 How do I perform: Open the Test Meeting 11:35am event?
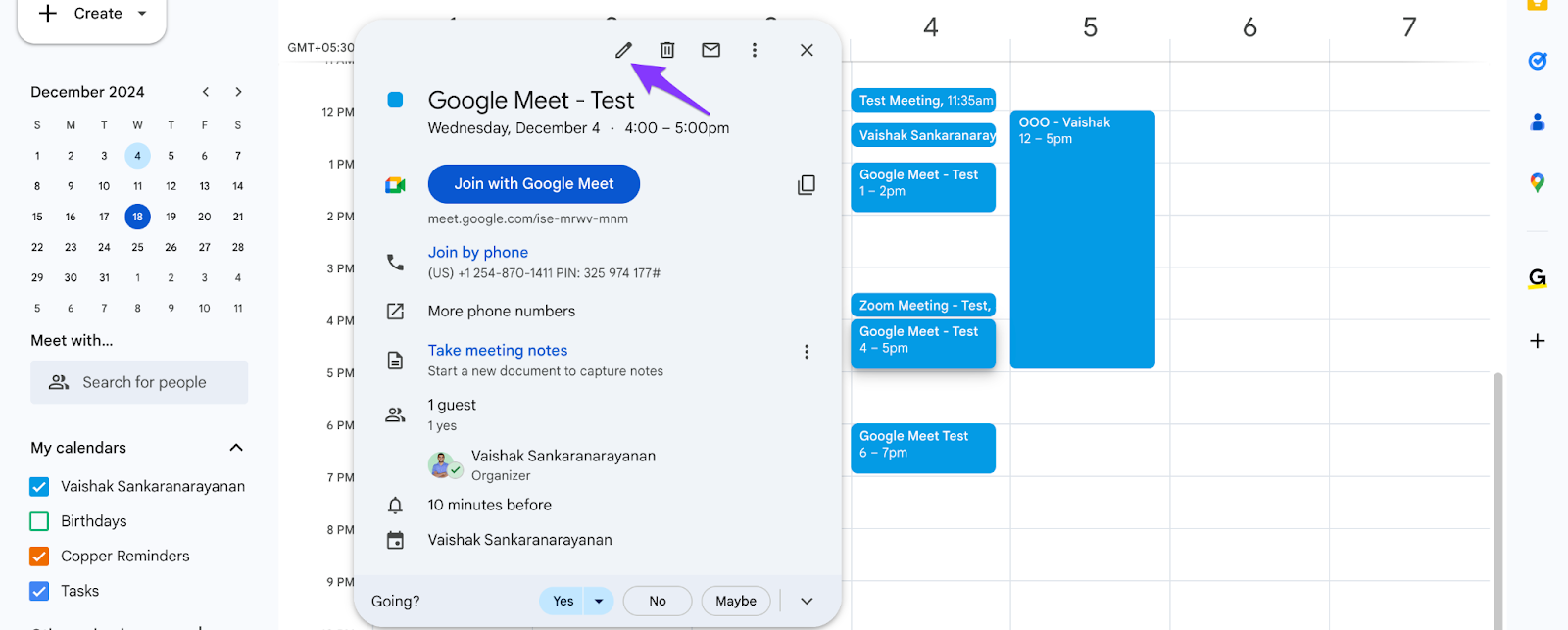(x=923, y=100)
